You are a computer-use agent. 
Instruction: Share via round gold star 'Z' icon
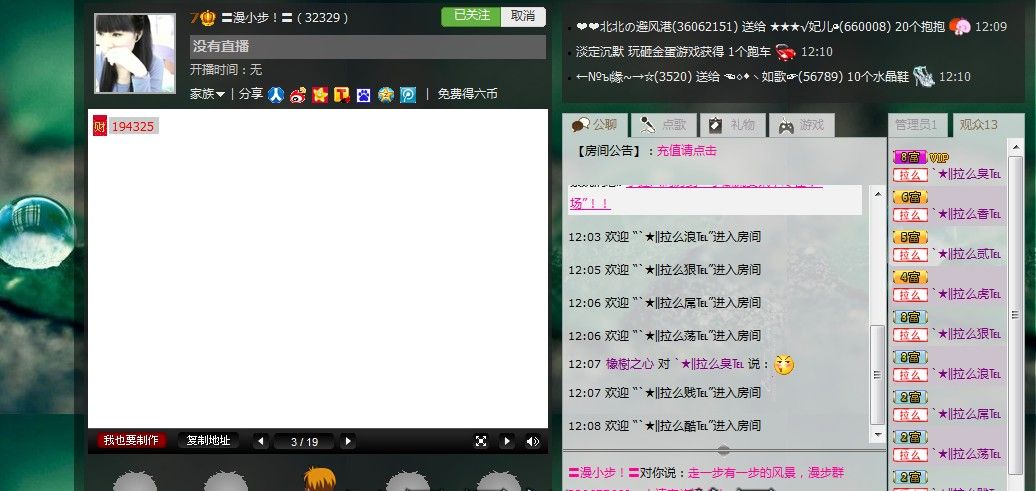point(386,95)
